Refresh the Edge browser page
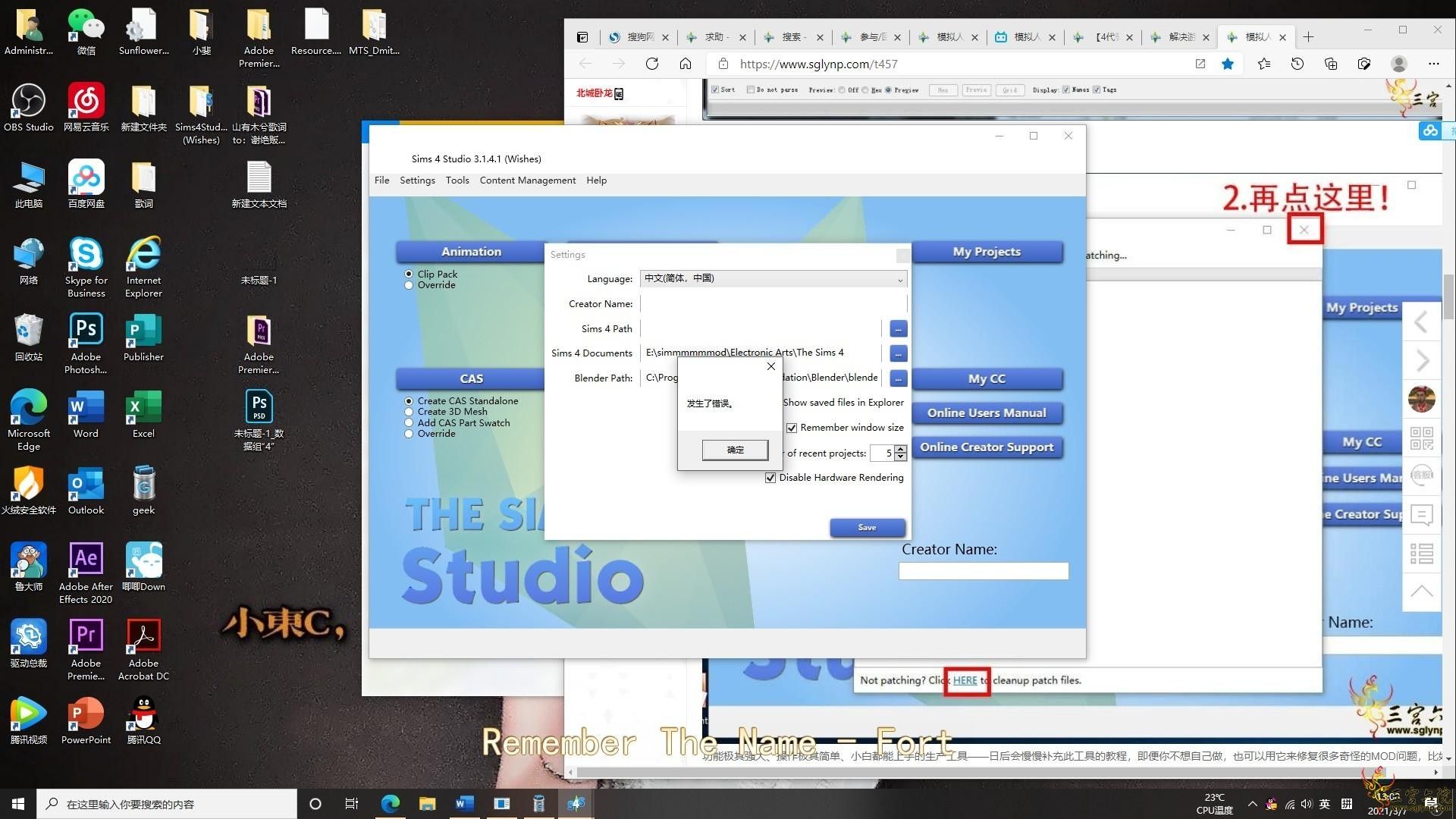 [651, 64]
